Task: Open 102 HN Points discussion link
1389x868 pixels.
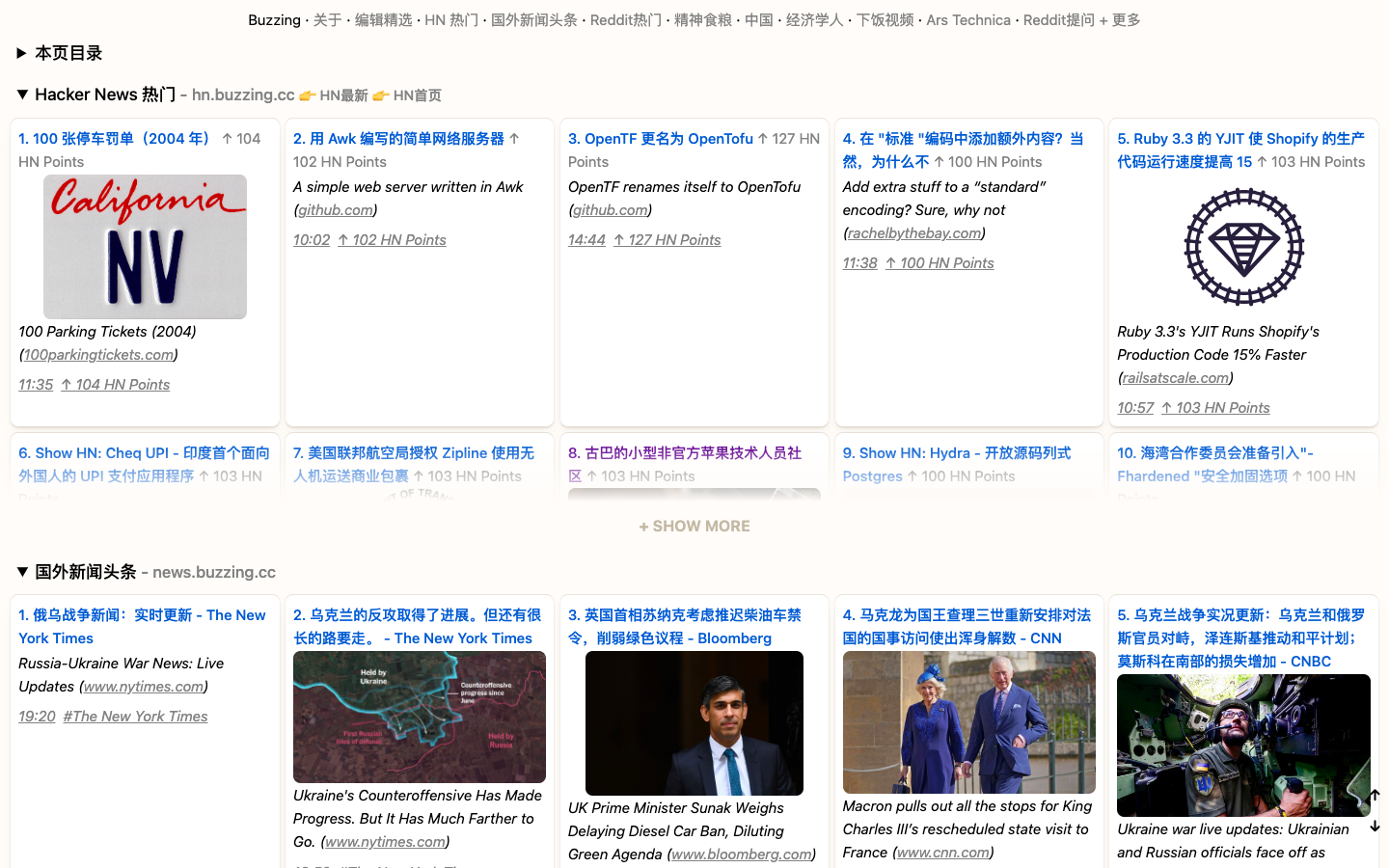Action: [392, 239]
